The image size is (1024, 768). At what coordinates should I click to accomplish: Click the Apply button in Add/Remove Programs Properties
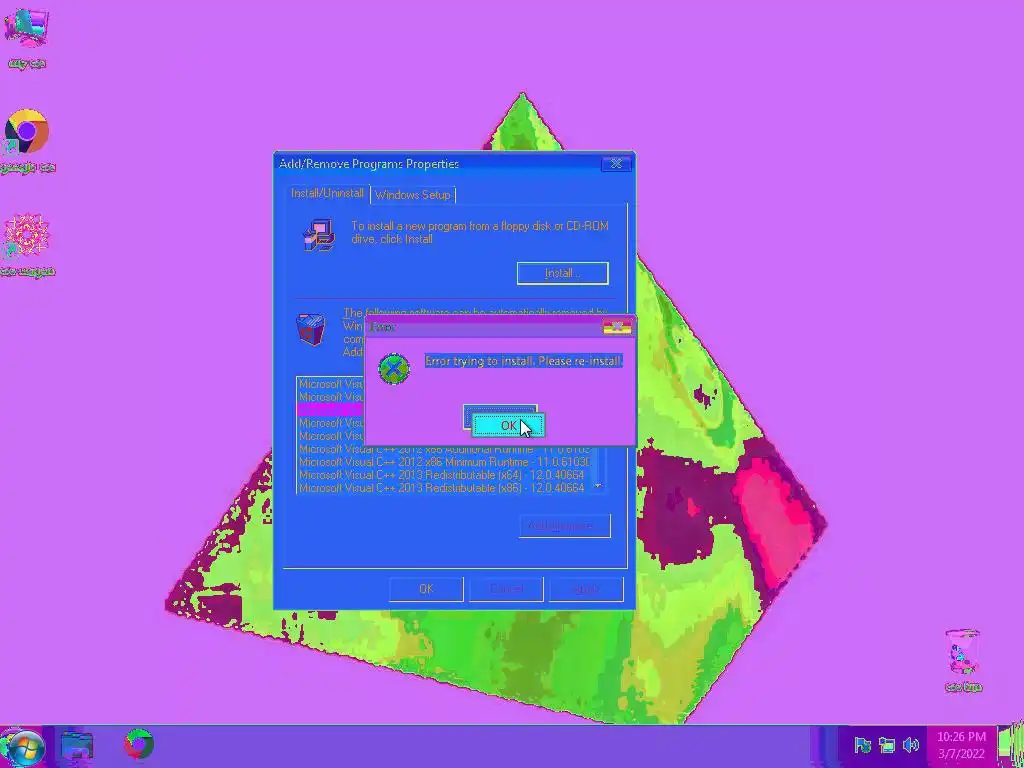pos(586,589)
